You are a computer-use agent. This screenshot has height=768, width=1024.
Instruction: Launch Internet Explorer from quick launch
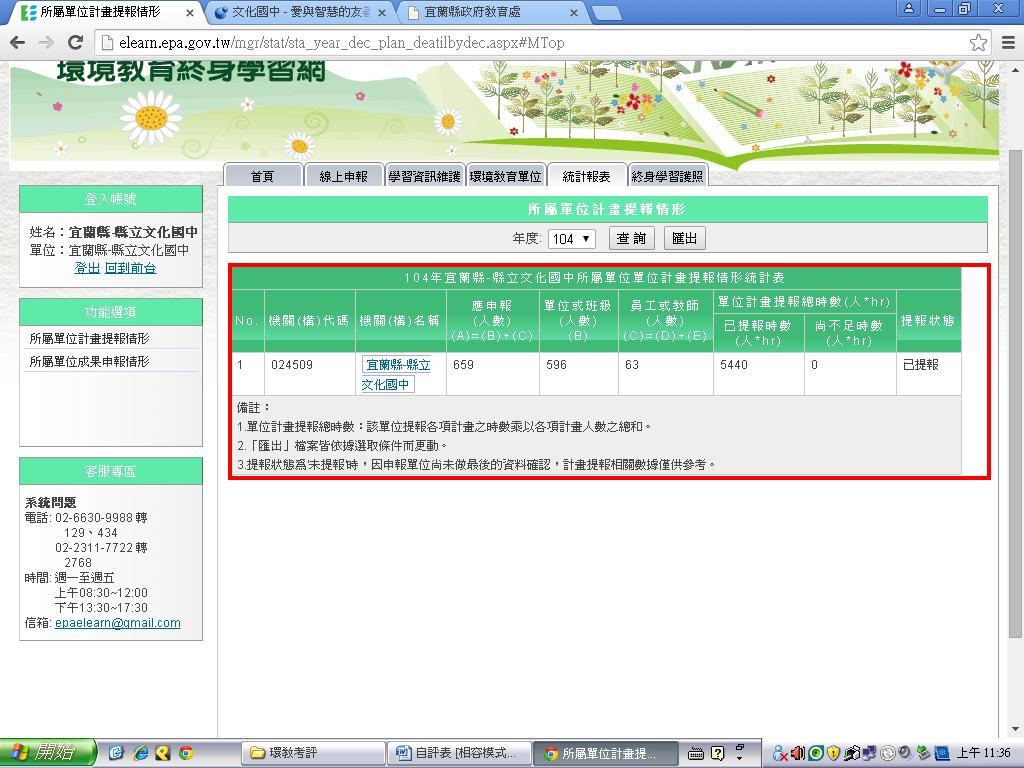(x=140, y=753)
